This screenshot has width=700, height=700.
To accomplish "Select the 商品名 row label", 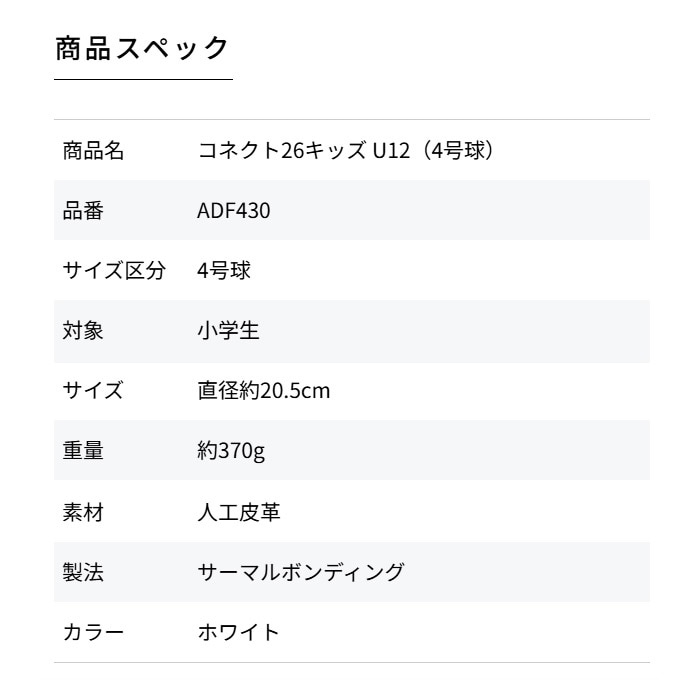I will click(x=93, y=151).
